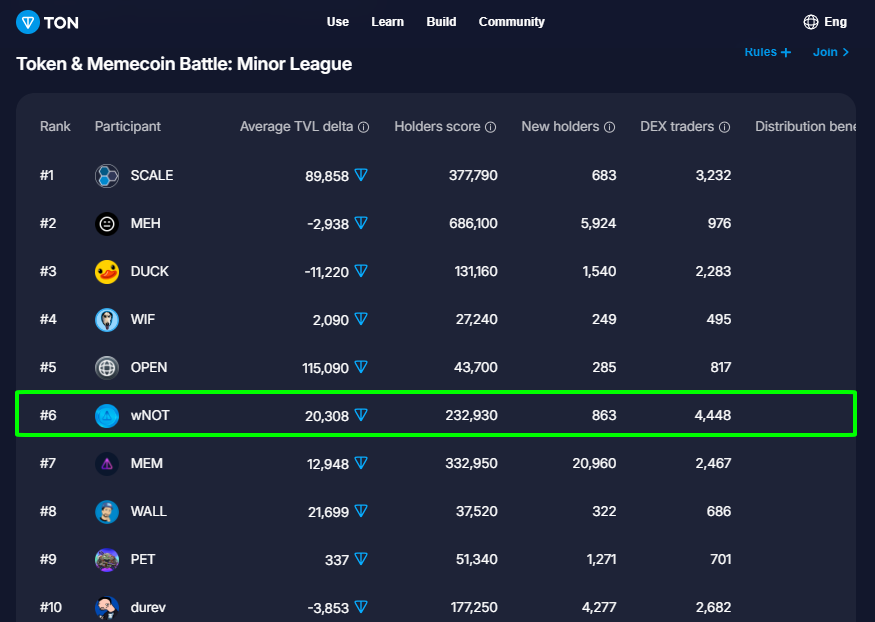Click info icon next to Average TVL delta
The image size is (875, 622).
[363, 127]
